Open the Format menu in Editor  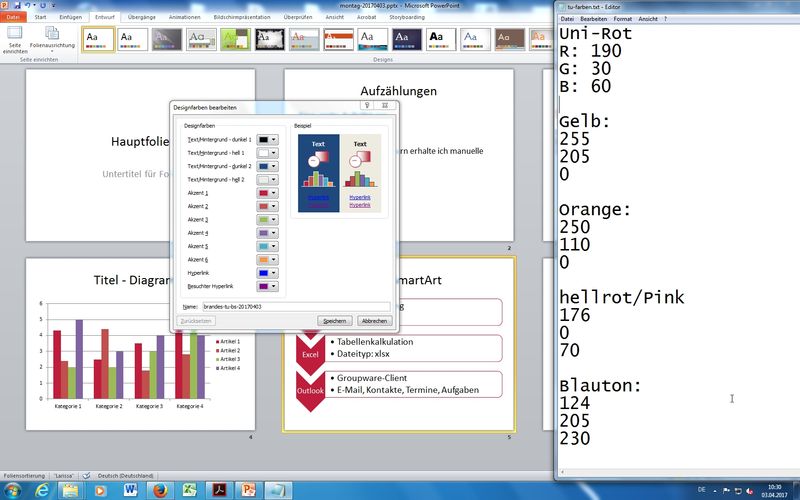(x=623, y=19)
